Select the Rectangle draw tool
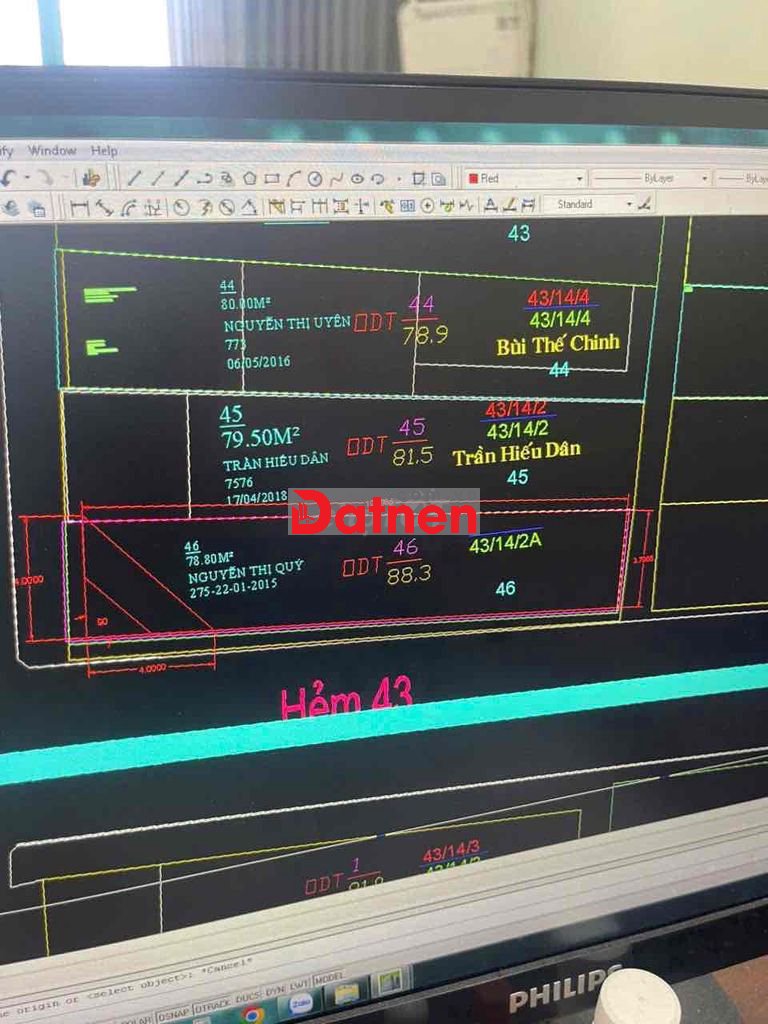This screenshot has width=768, height=1024. point(272,178)
